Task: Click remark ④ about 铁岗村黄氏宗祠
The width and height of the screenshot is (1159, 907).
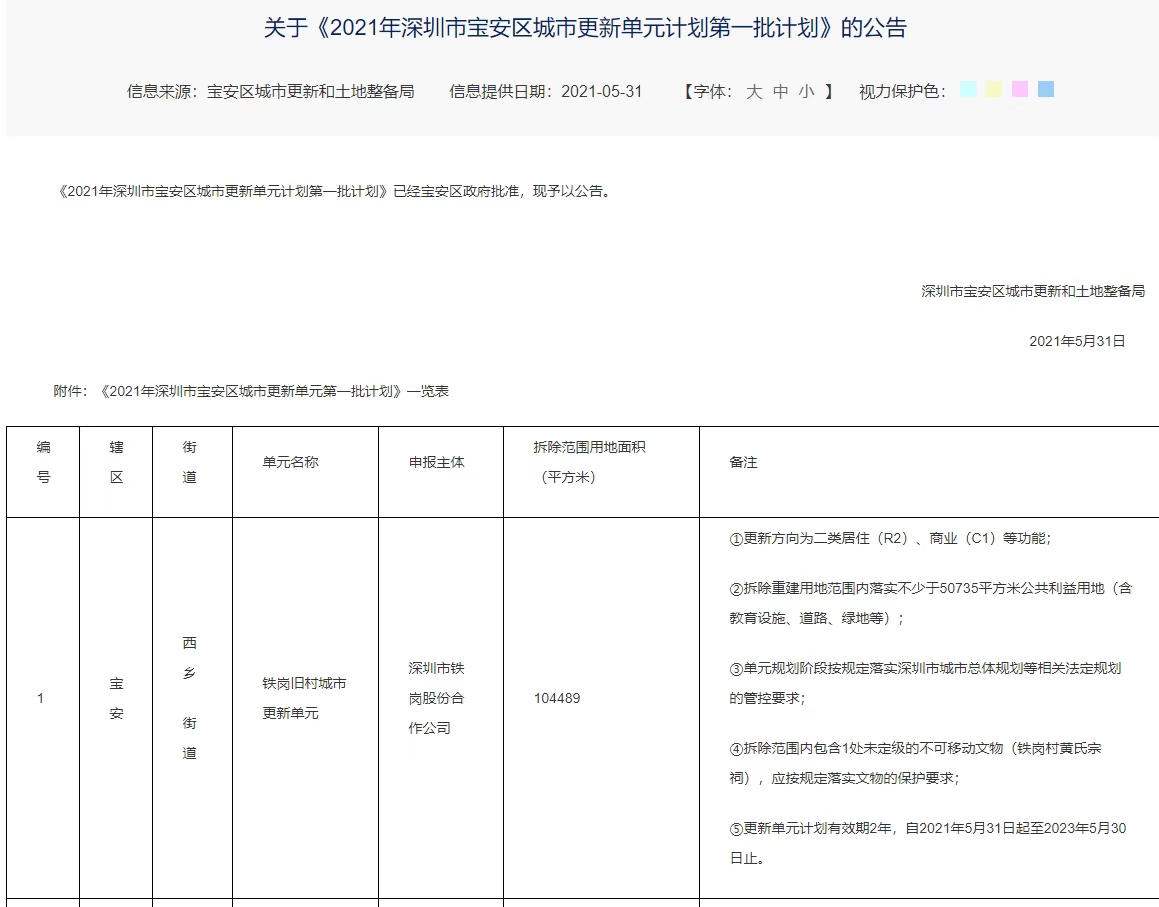Action: 915,763
